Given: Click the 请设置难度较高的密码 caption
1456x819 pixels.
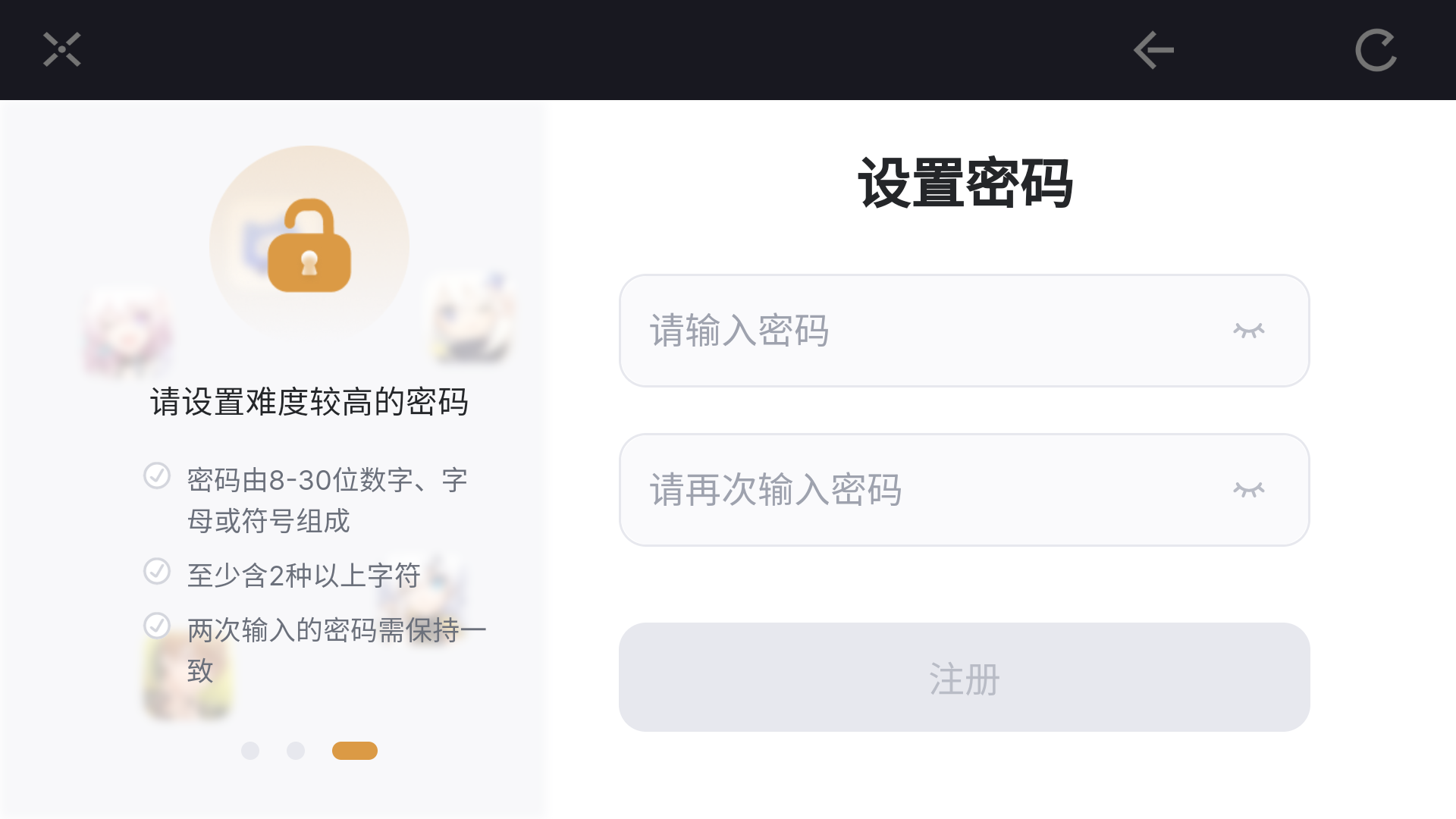Looking at the screenshot, I should tap(309, 402).
